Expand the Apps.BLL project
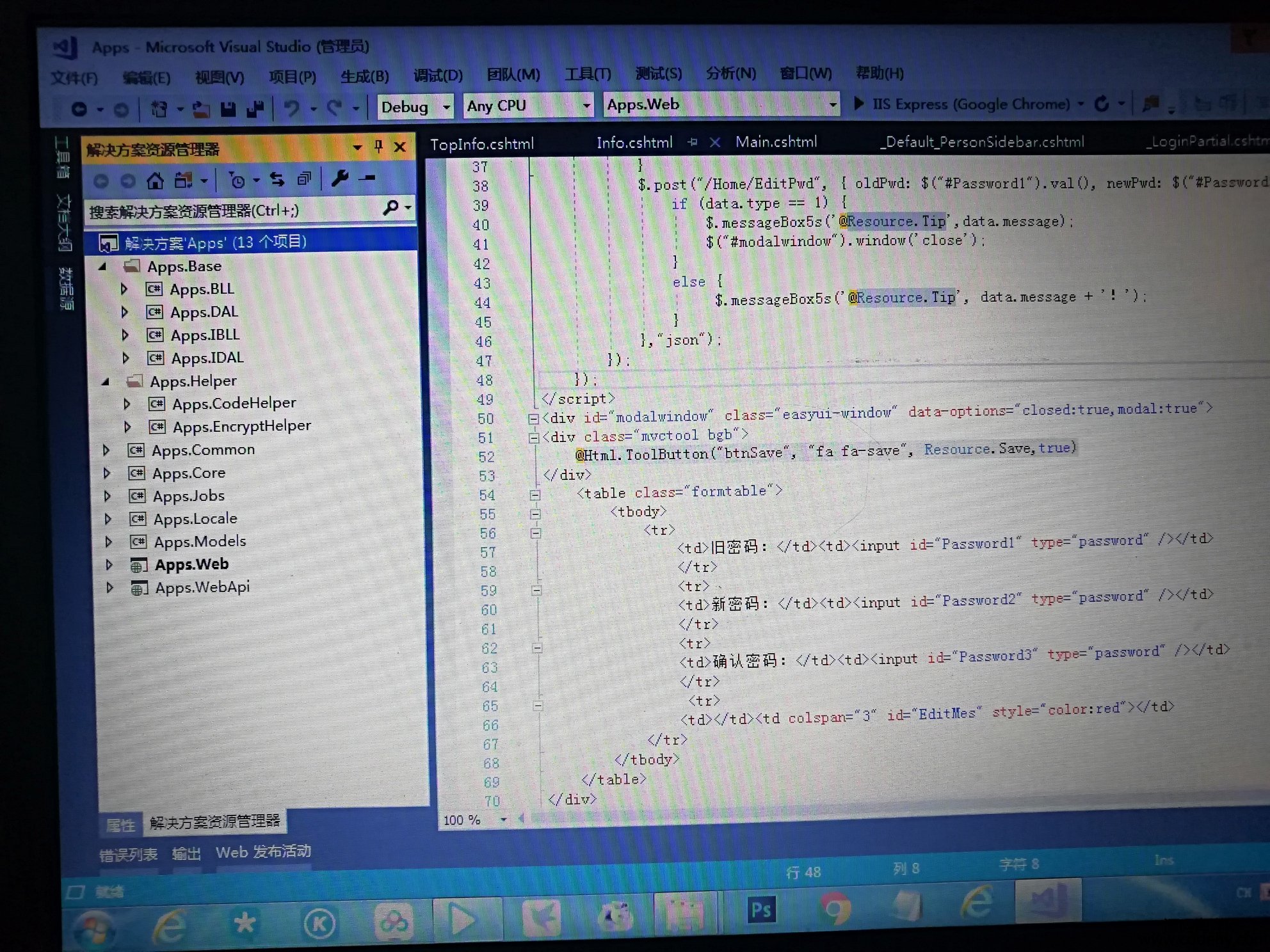The image size is (1270, 952). [125, 290]
